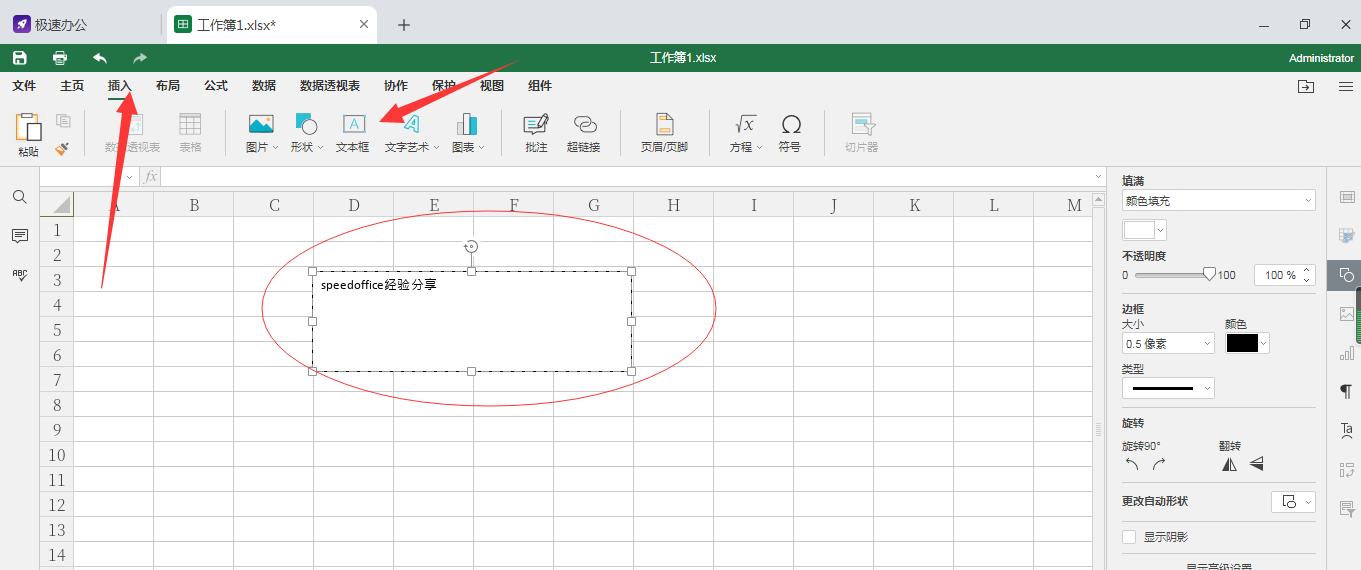This screenshot has width=1361, height=570.
Task: Open paragraph settings pilcrow icon
Action: point(1346,391)
